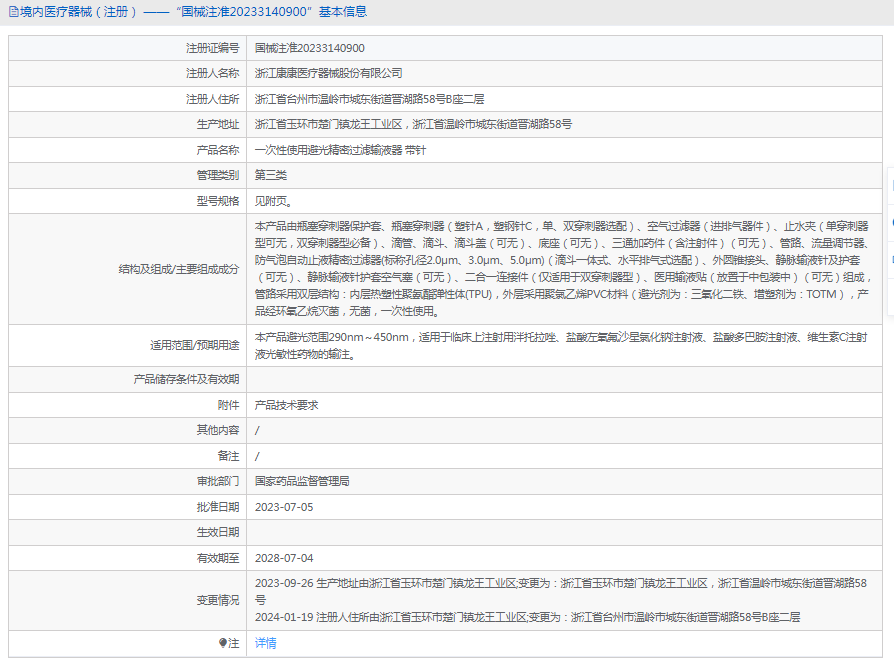
Task: Click the 有效期至 label
Action: 218,558
